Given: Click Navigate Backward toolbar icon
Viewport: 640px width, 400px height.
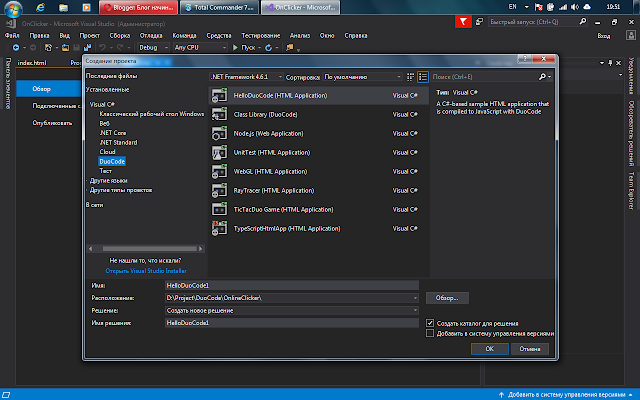Looking at the screenshot, I should coord(16,48).
